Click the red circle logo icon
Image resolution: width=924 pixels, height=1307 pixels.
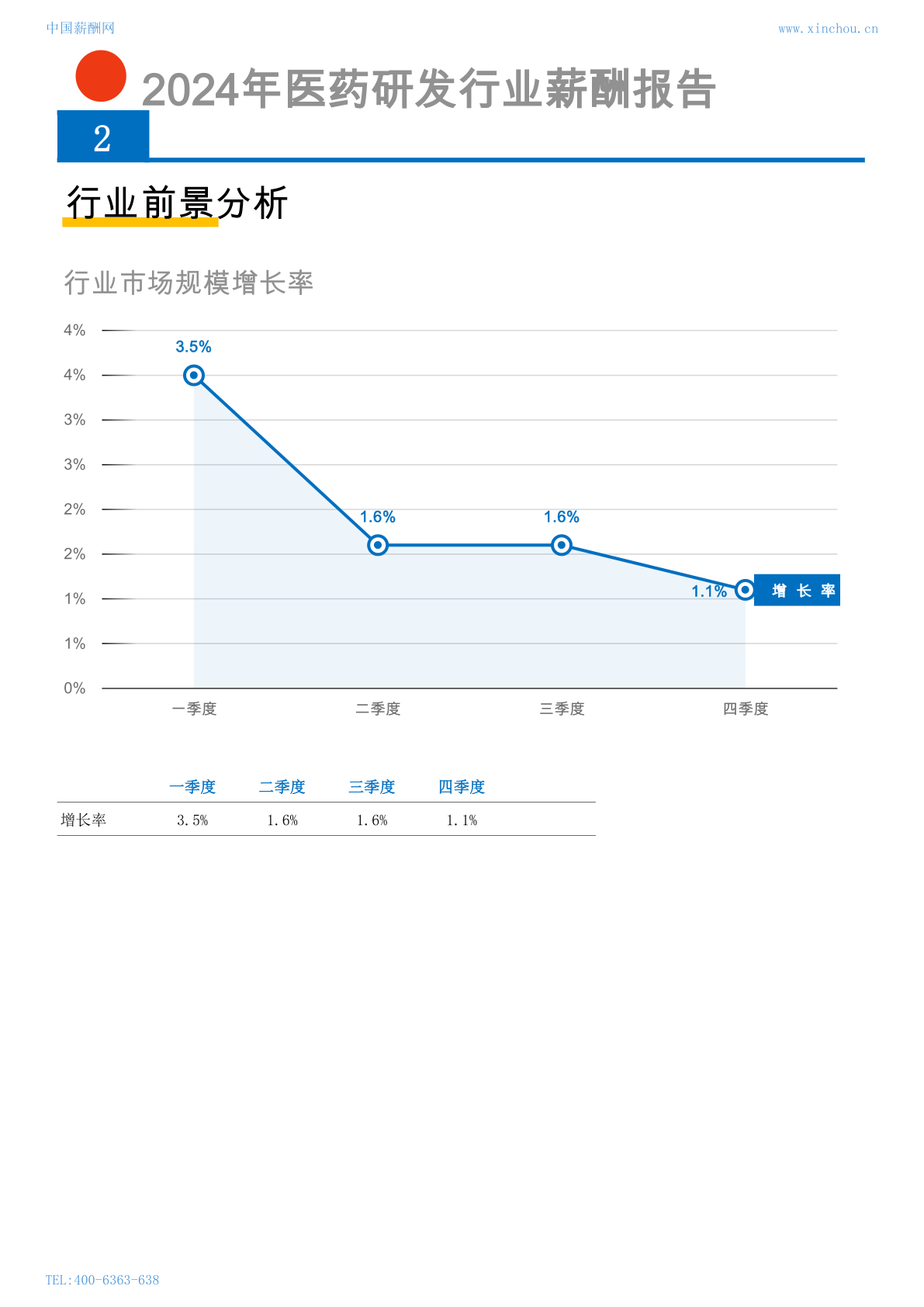(101, 76)
